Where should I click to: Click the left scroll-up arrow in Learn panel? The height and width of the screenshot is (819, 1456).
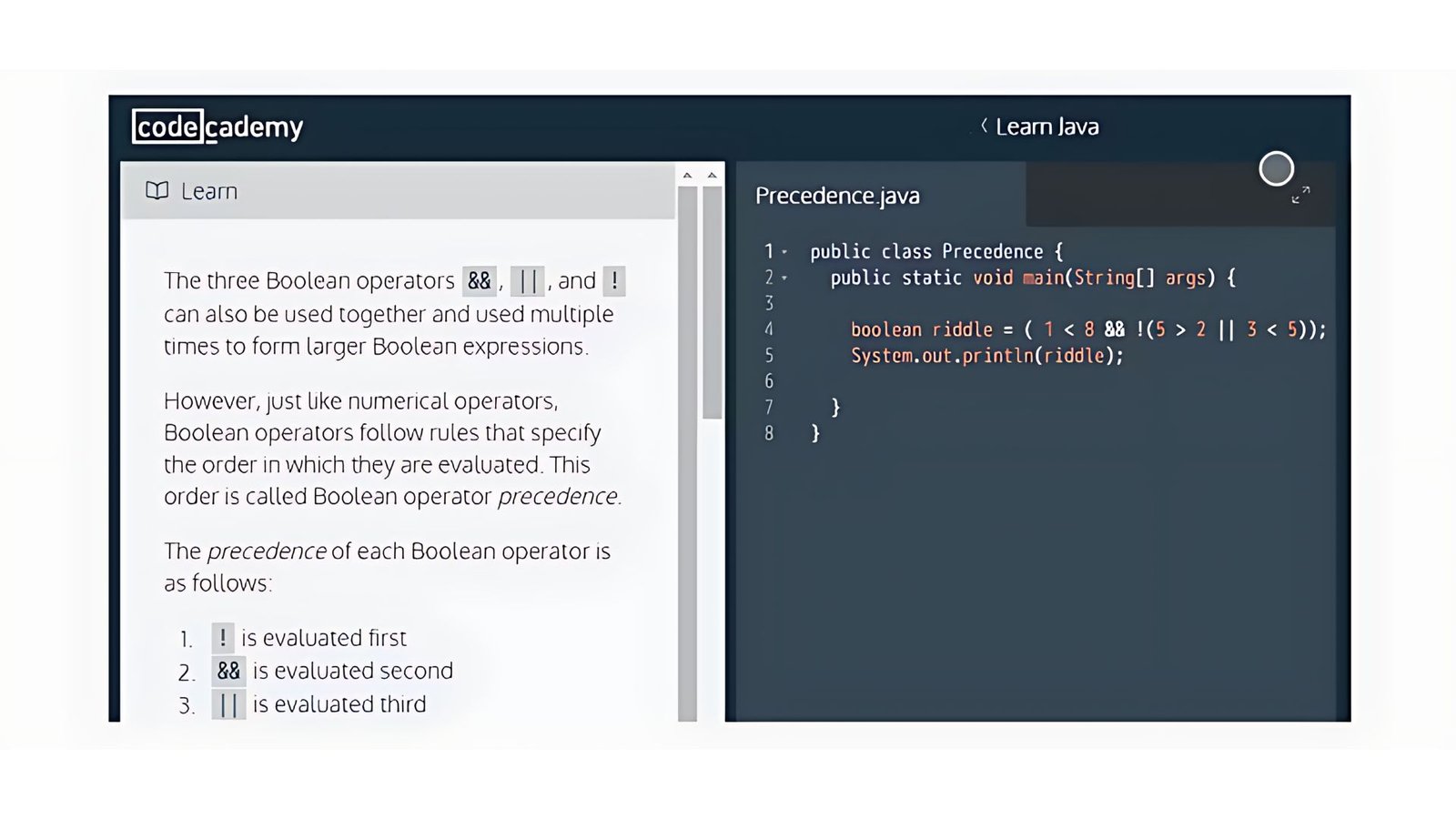point(687,175)
